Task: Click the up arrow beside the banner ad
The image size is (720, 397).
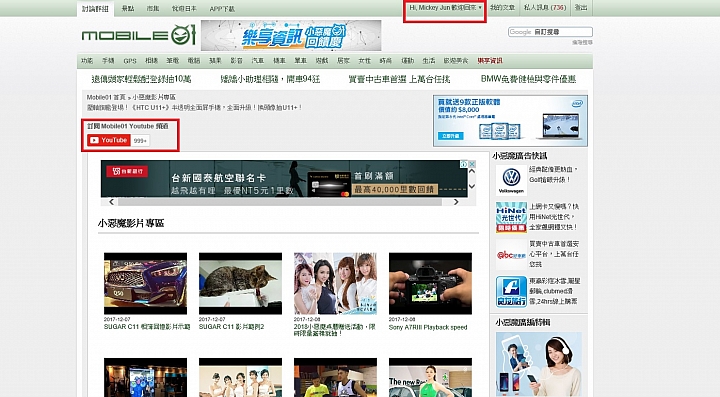Action: click(472, 172)
